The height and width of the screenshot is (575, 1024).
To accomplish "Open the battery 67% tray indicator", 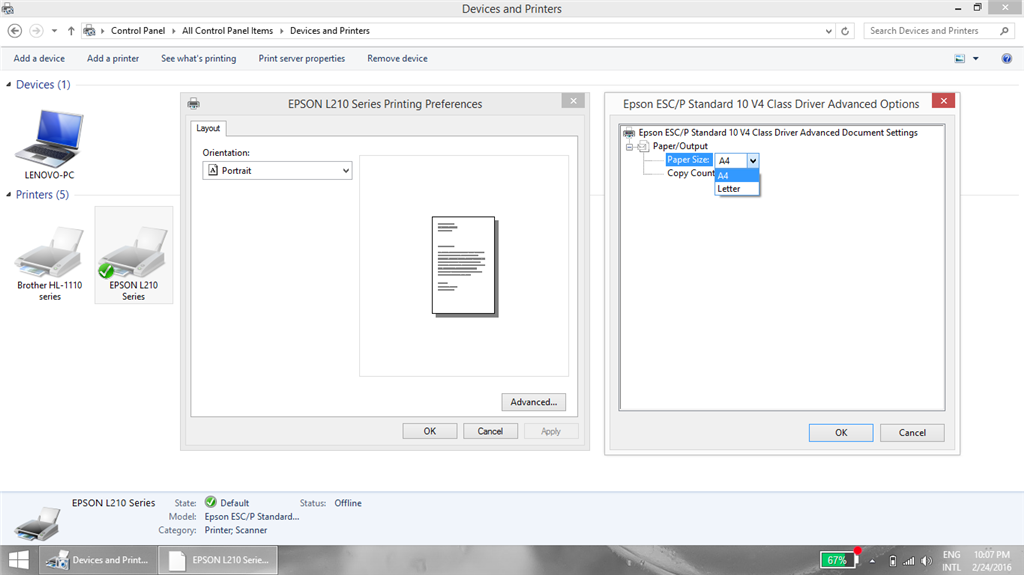I will (x=838, y=560).
